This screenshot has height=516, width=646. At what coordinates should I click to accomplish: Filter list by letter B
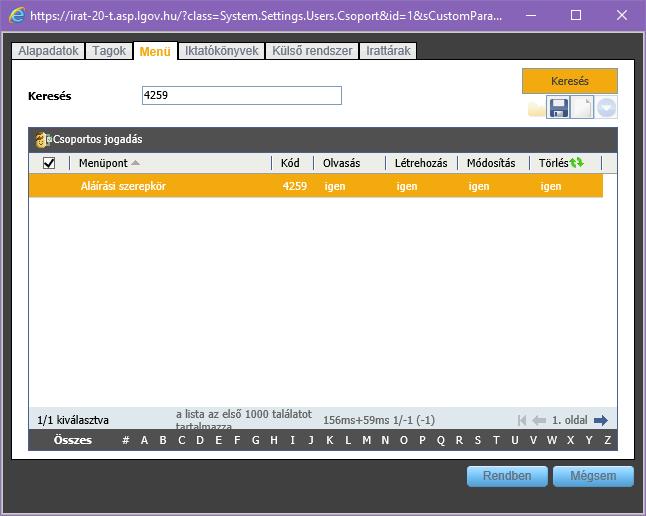coord(163,440)
